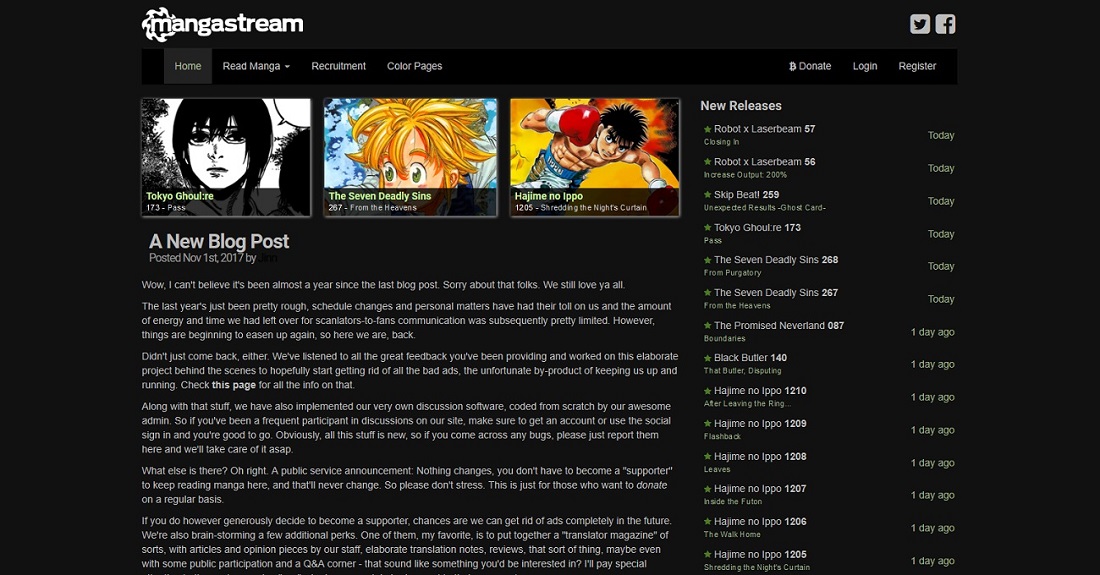
Task: Open the Hajime no Ippo 1205 featured thumbnail
Action: click(x=595, y=157)
